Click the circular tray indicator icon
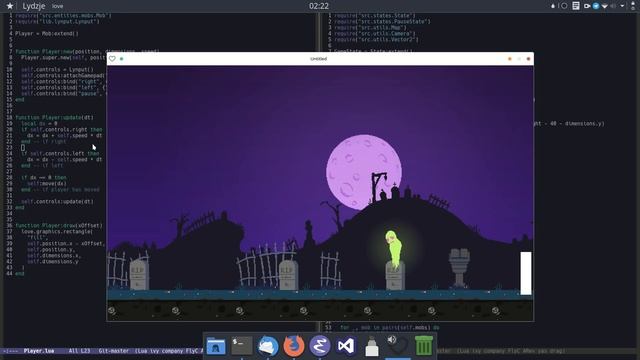 (564, 6)
